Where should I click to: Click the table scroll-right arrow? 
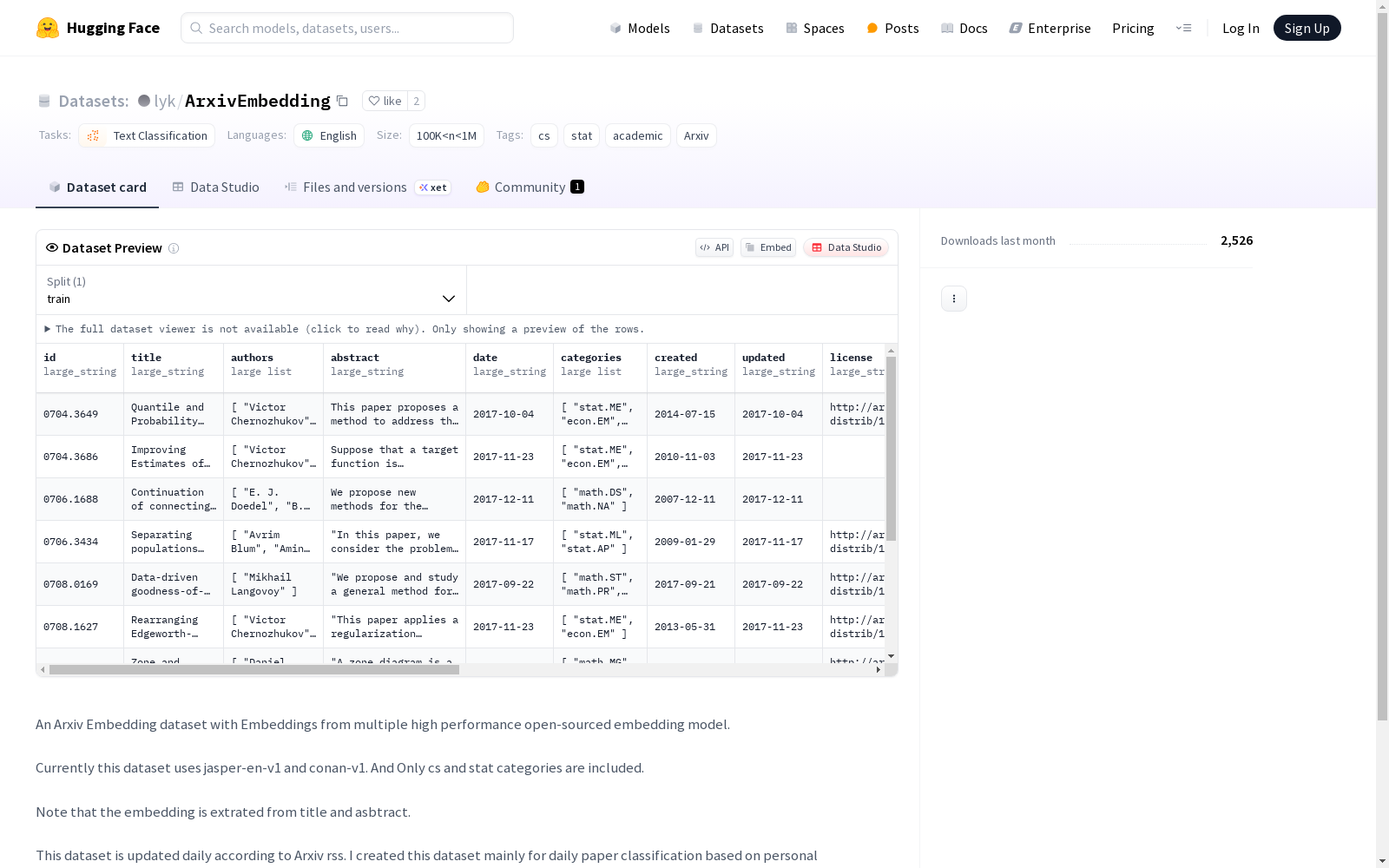tap(879, 669)
